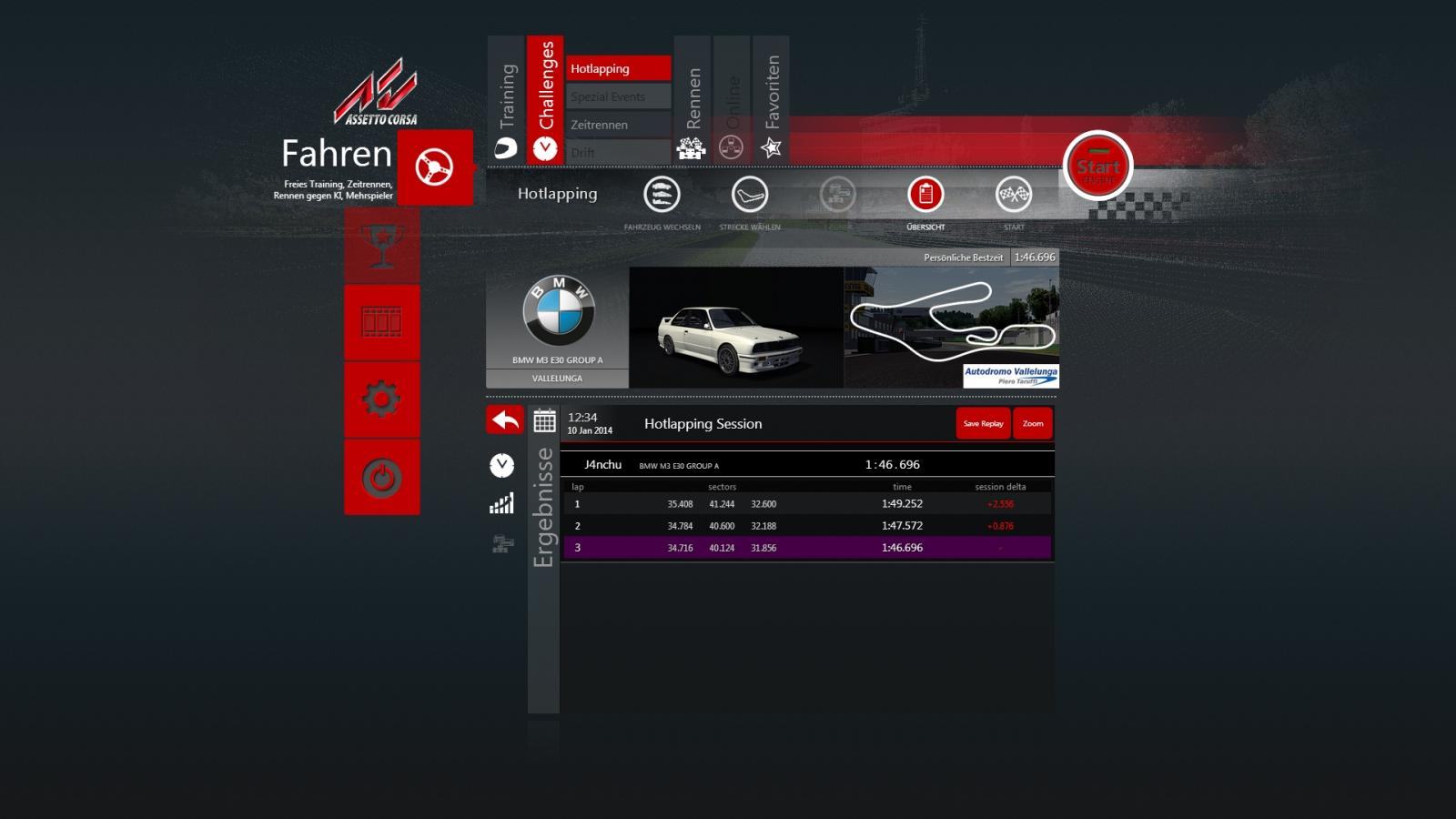Viewport: 1456px width, 819px height.
Task: Click lap 1 time 1:49.252
Action: pos(902,503)
